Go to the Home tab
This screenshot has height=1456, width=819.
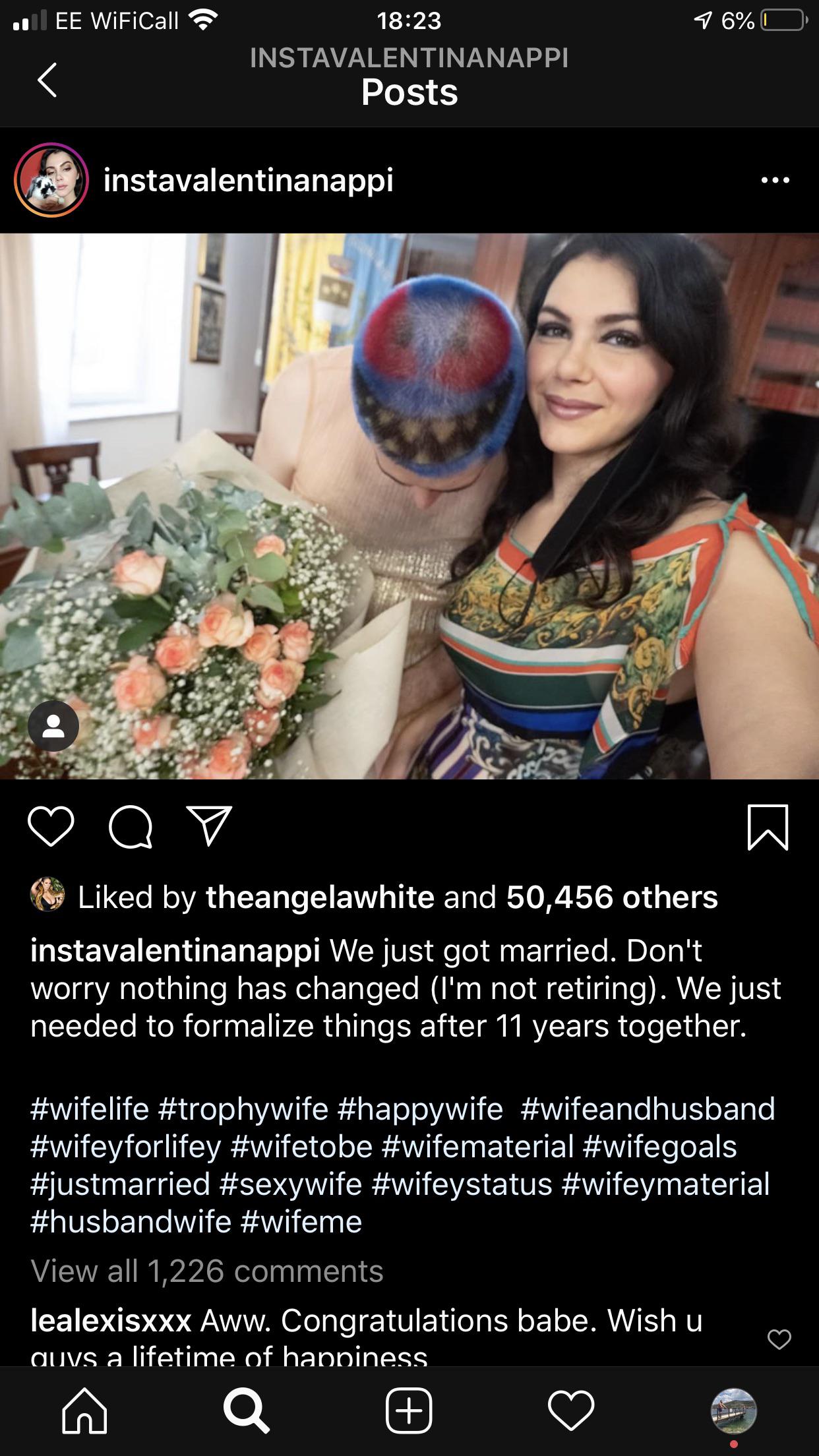pos(84,1411)
